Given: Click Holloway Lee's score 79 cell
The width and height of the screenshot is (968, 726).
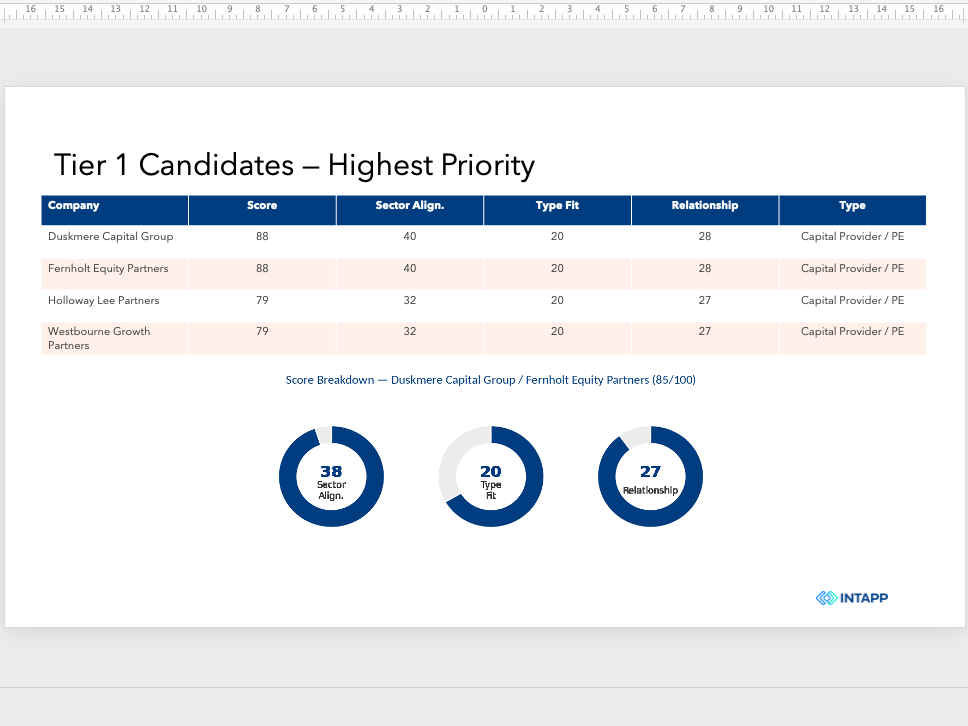Looking at the screenshot, I should (262, 306).
